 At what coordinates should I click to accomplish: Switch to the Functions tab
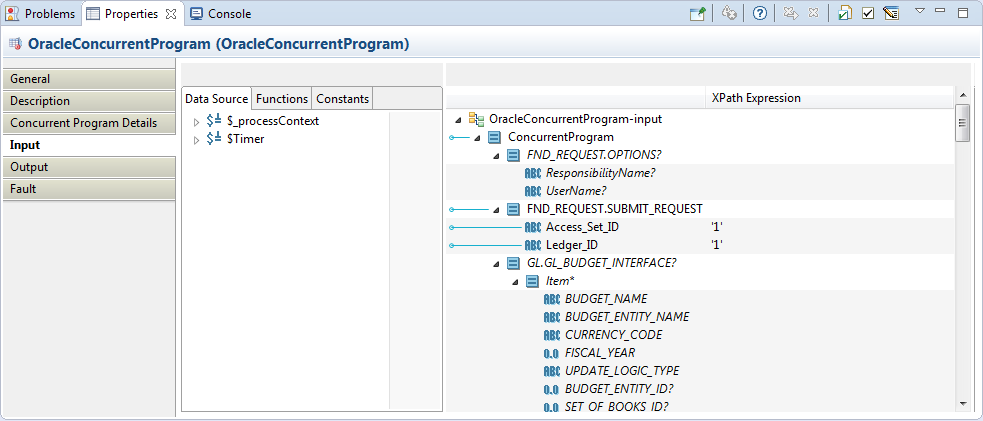pos(282,98)
